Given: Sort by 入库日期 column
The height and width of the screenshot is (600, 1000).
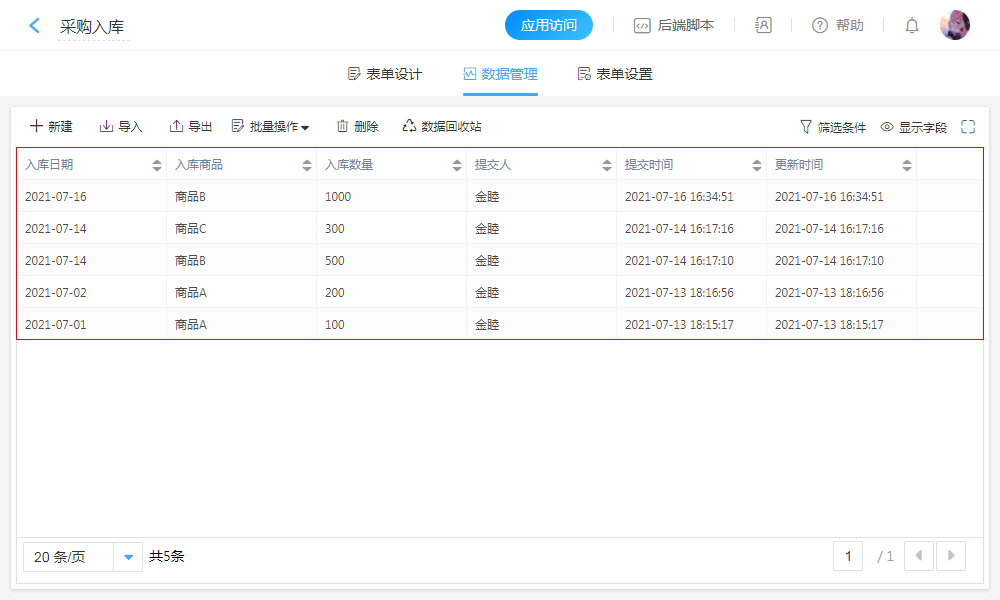Looking at the screenshot, I should (157, 165).
